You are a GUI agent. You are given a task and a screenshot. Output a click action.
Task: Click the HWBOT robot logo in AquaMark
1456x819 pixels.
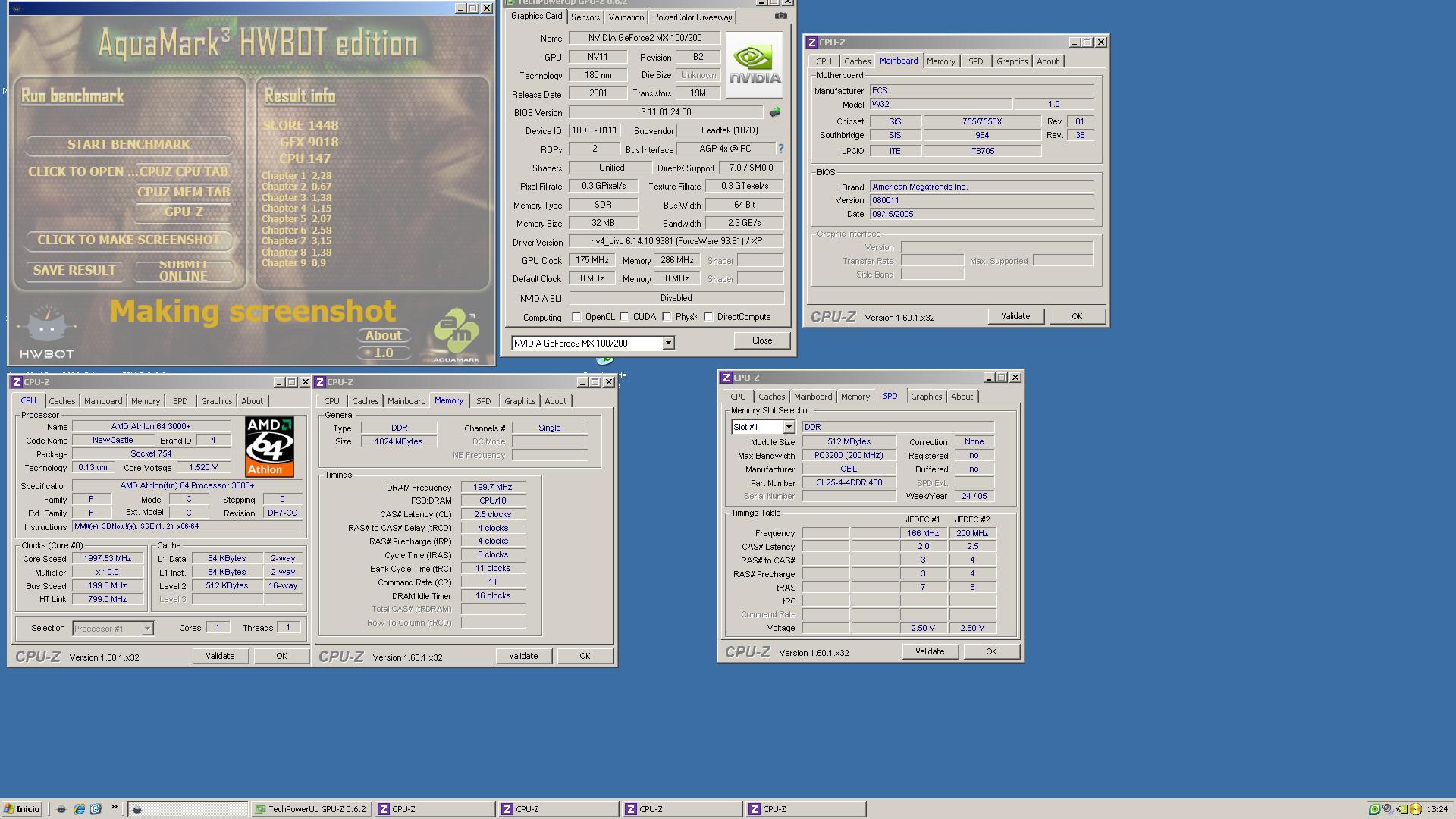click(46, 331)
